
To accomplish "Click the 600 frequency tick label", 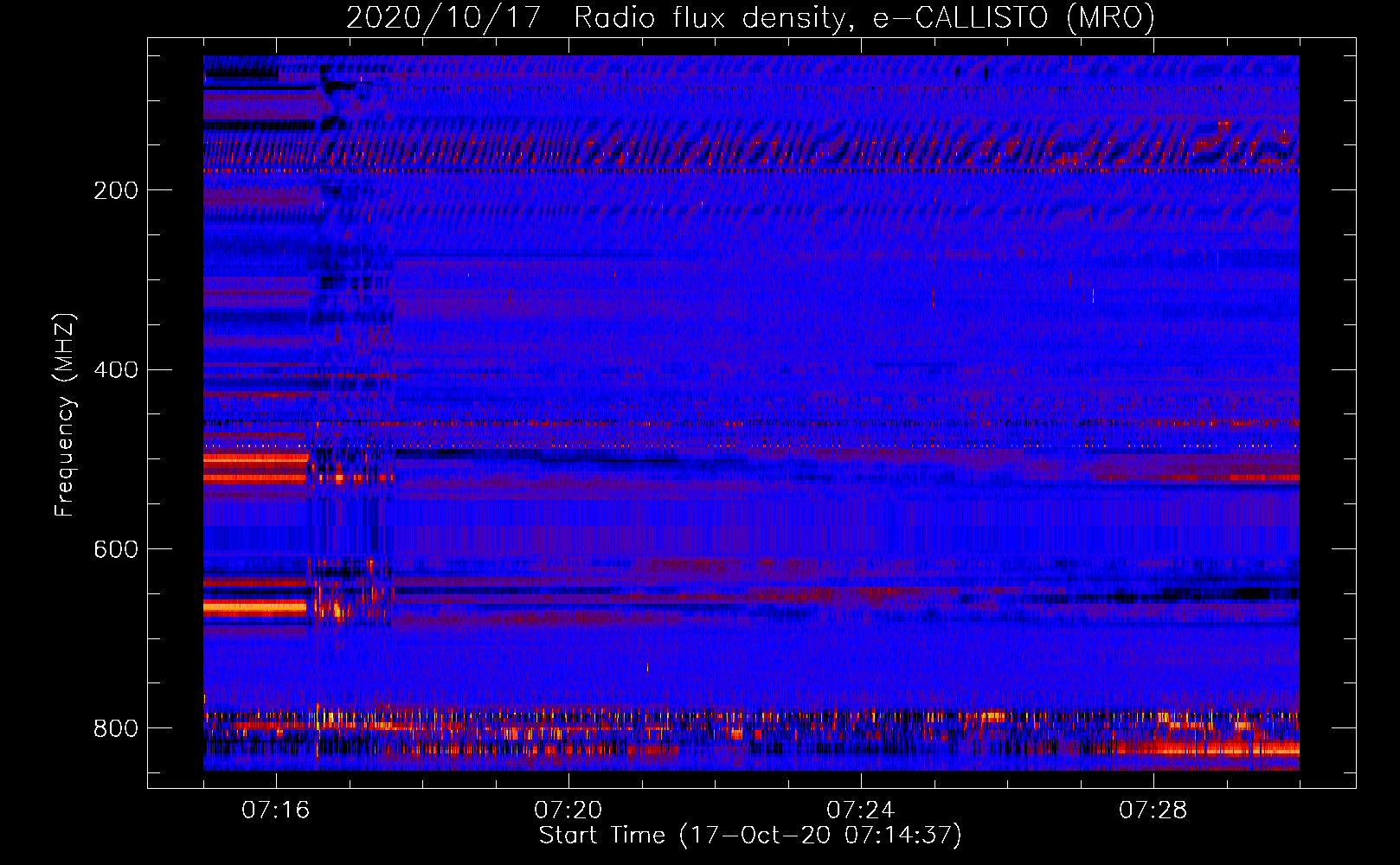I will point(116,549).
